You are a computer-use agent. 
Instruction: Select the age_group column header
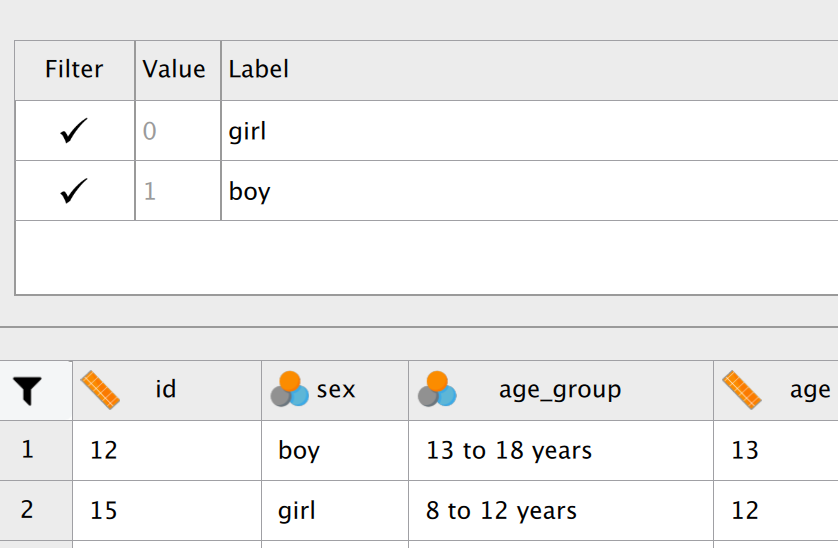tap(561, 390)
